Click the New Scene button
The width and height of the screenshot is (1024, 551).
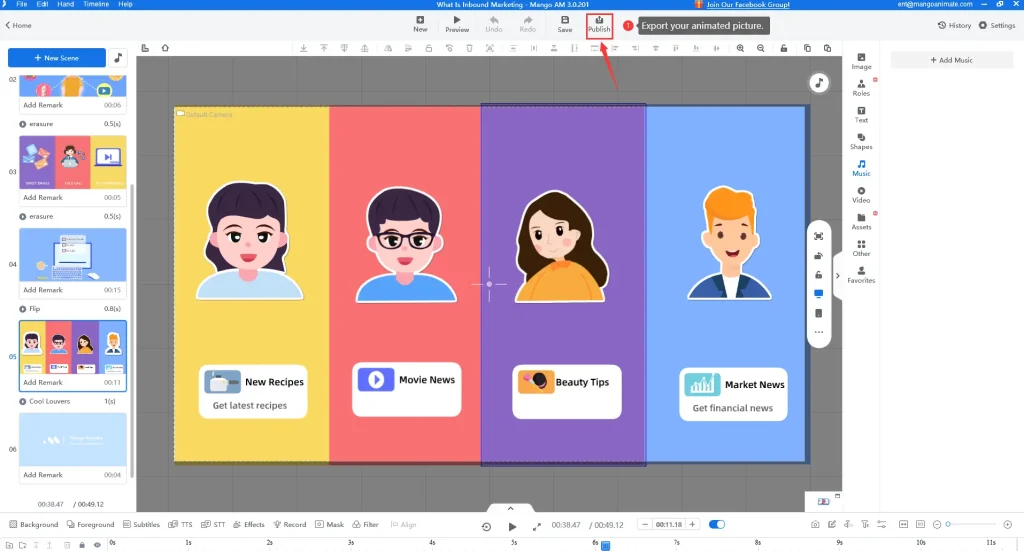coord(57,58)
